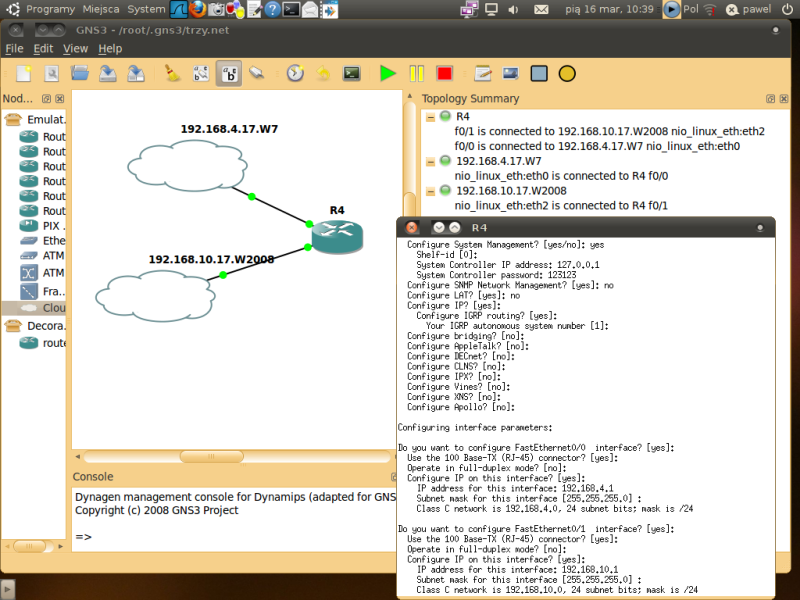The height and width of the screenshot is (600, 800).
Task: Click the new project icon with magnifier
Action: (x=52, y=73)
